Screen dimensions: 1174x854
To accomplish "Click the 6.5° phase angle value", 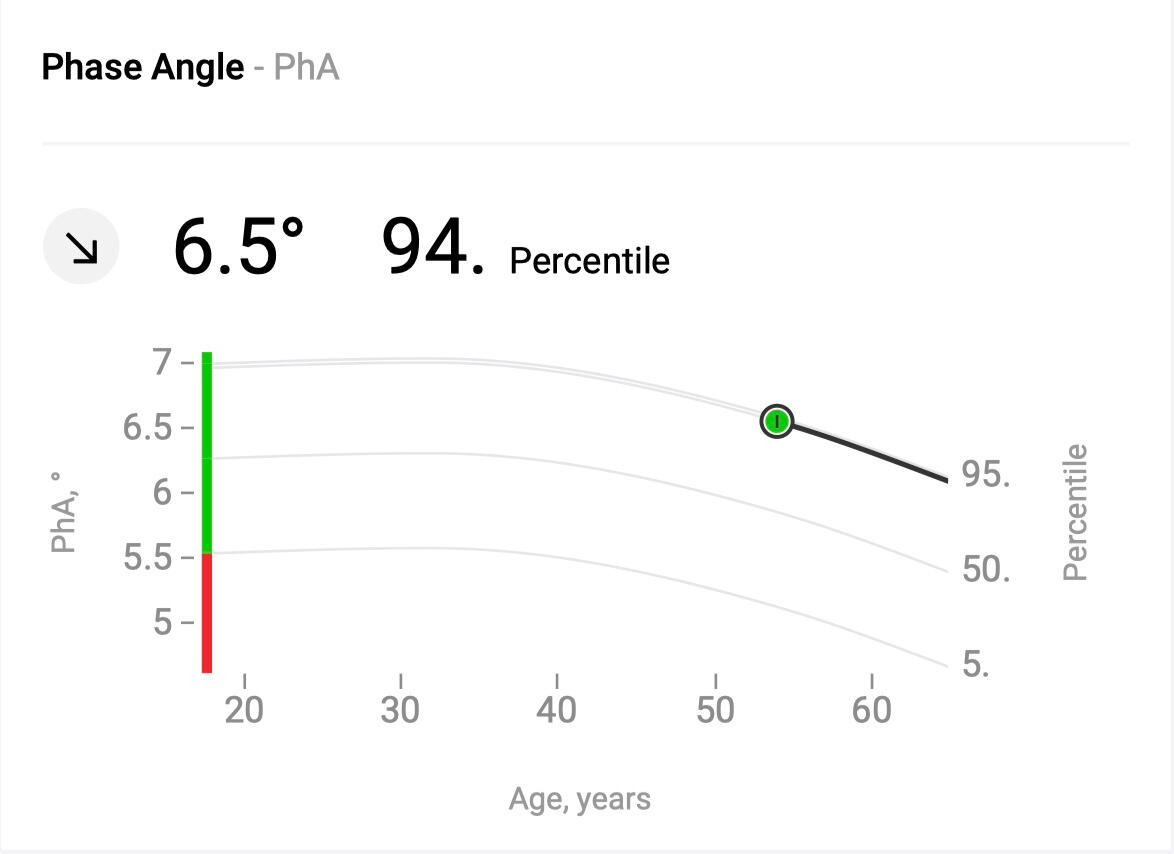I will point(238,246).
